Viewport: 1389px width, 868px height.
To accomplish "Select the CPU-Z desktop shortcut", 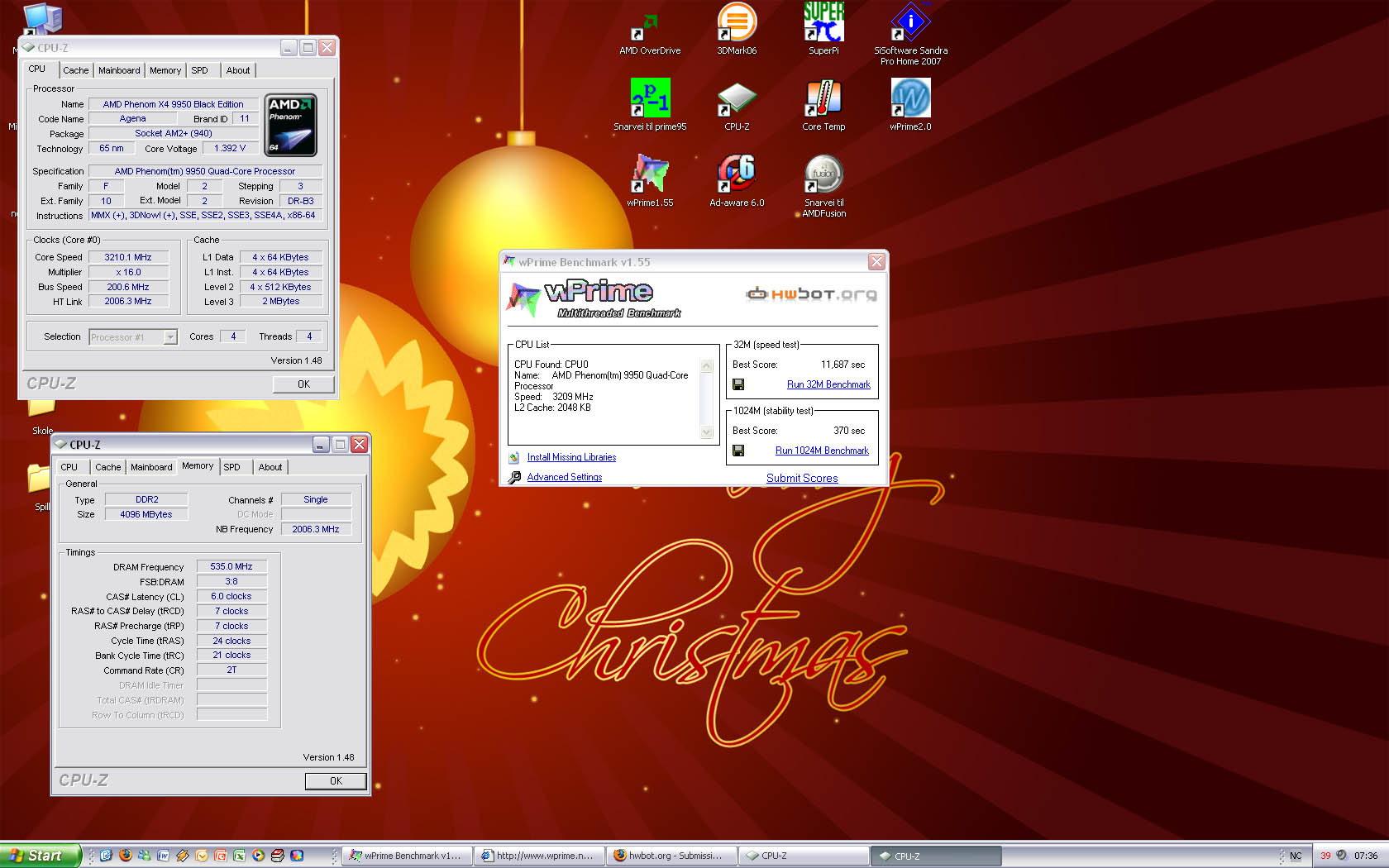I will click(x=737, y=105).
